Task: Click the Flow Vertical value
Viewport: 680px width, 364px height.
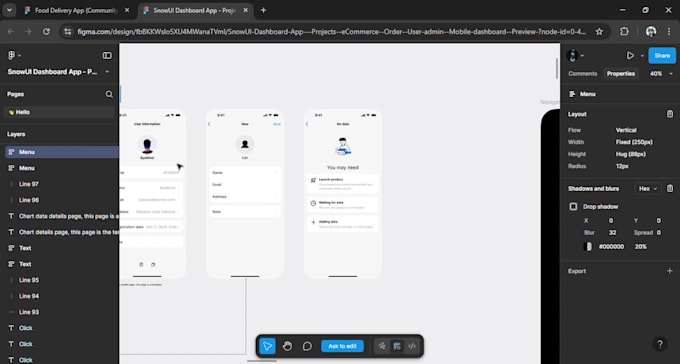Action: (x=626, y=130)
